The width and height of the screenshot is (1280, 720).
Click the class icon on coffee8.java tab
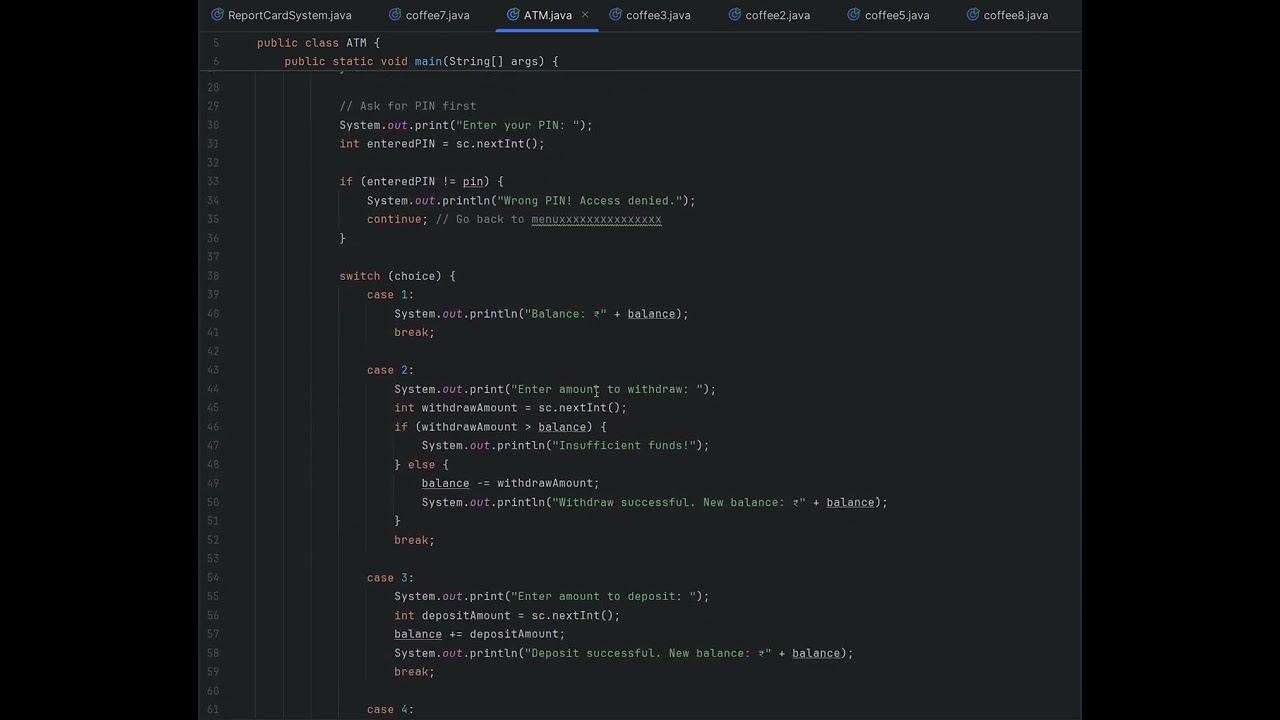pos(973,15)
